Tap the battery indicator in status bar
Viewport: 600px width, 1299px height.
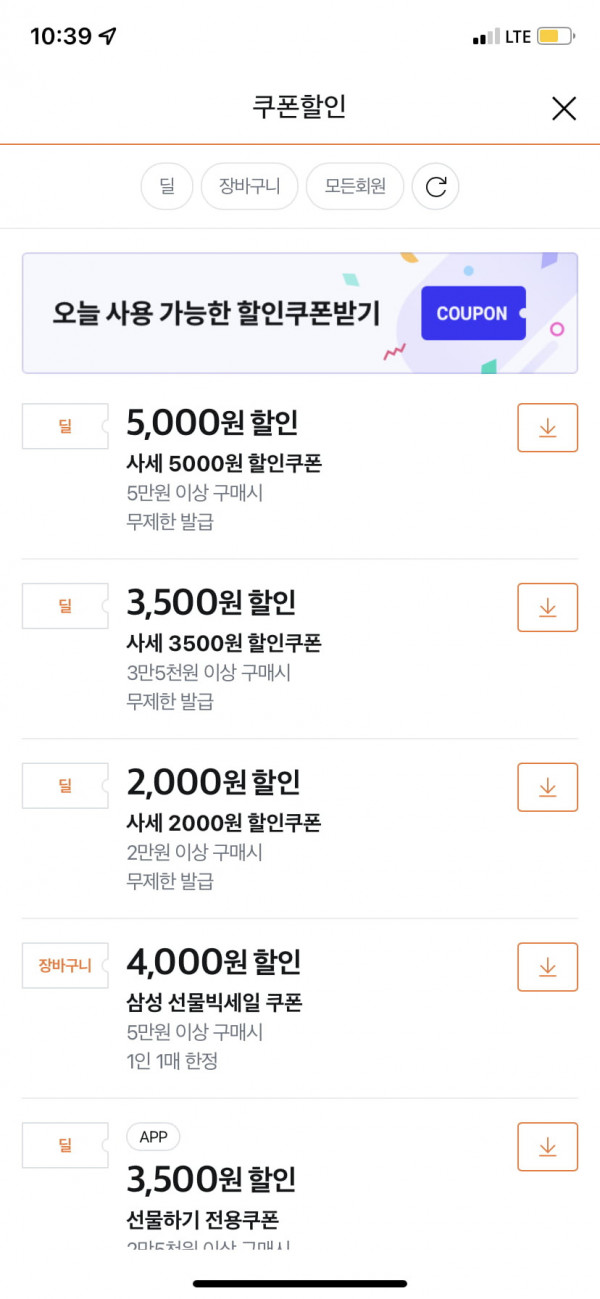556,36
